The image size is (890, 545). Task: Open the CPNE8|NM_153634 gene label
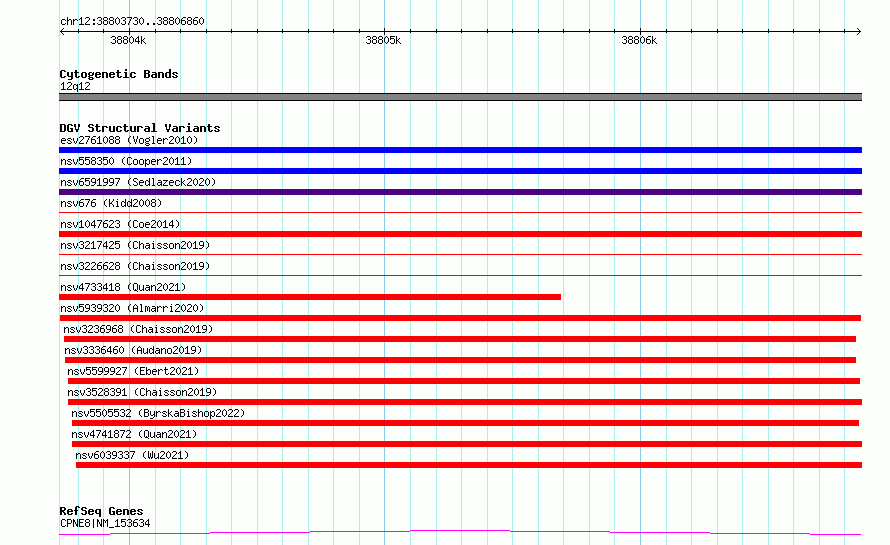point(105,523)
